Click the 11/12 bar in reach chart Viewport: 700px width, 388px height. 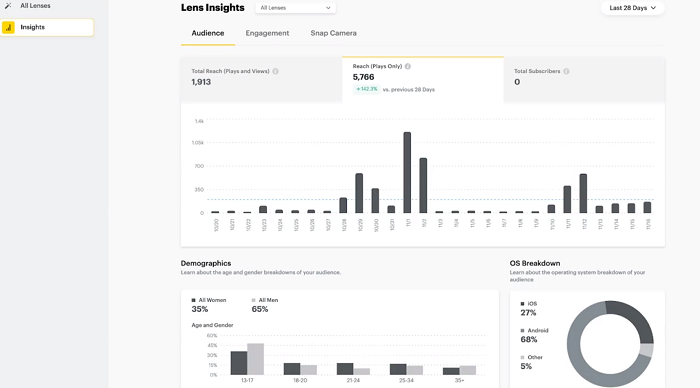(583, 193)
